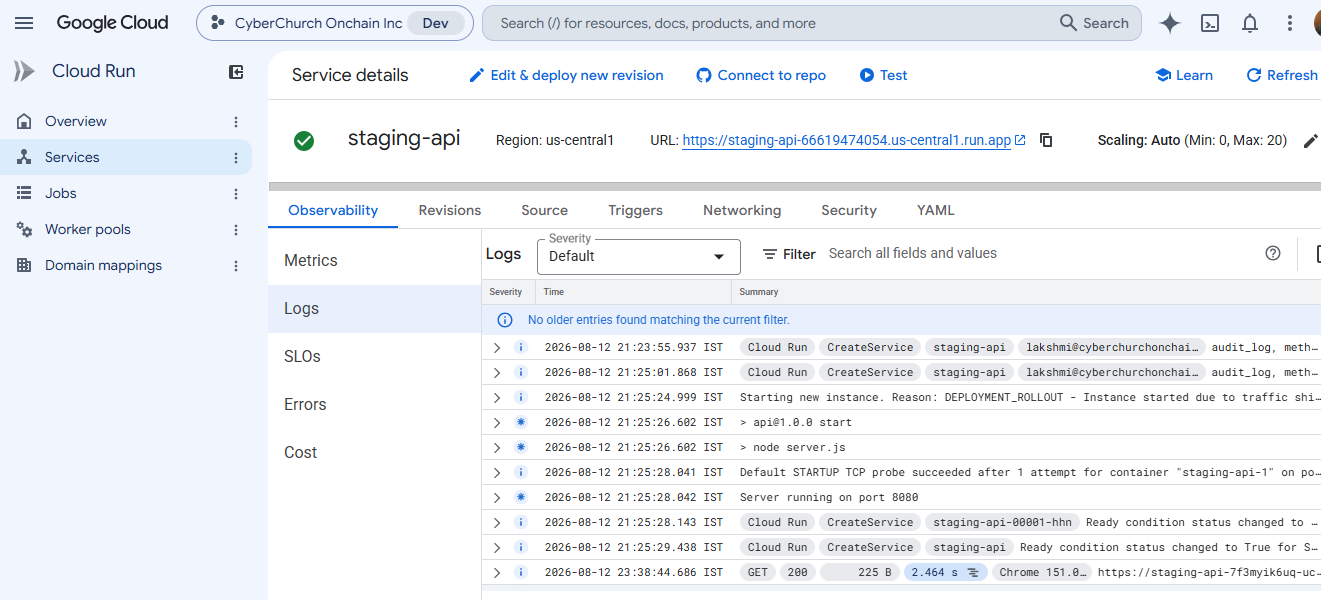Click the 'Chrome 151.0' chip in GET log
The height and width of the screenshot is (600, 1321).
[1041, 572]
